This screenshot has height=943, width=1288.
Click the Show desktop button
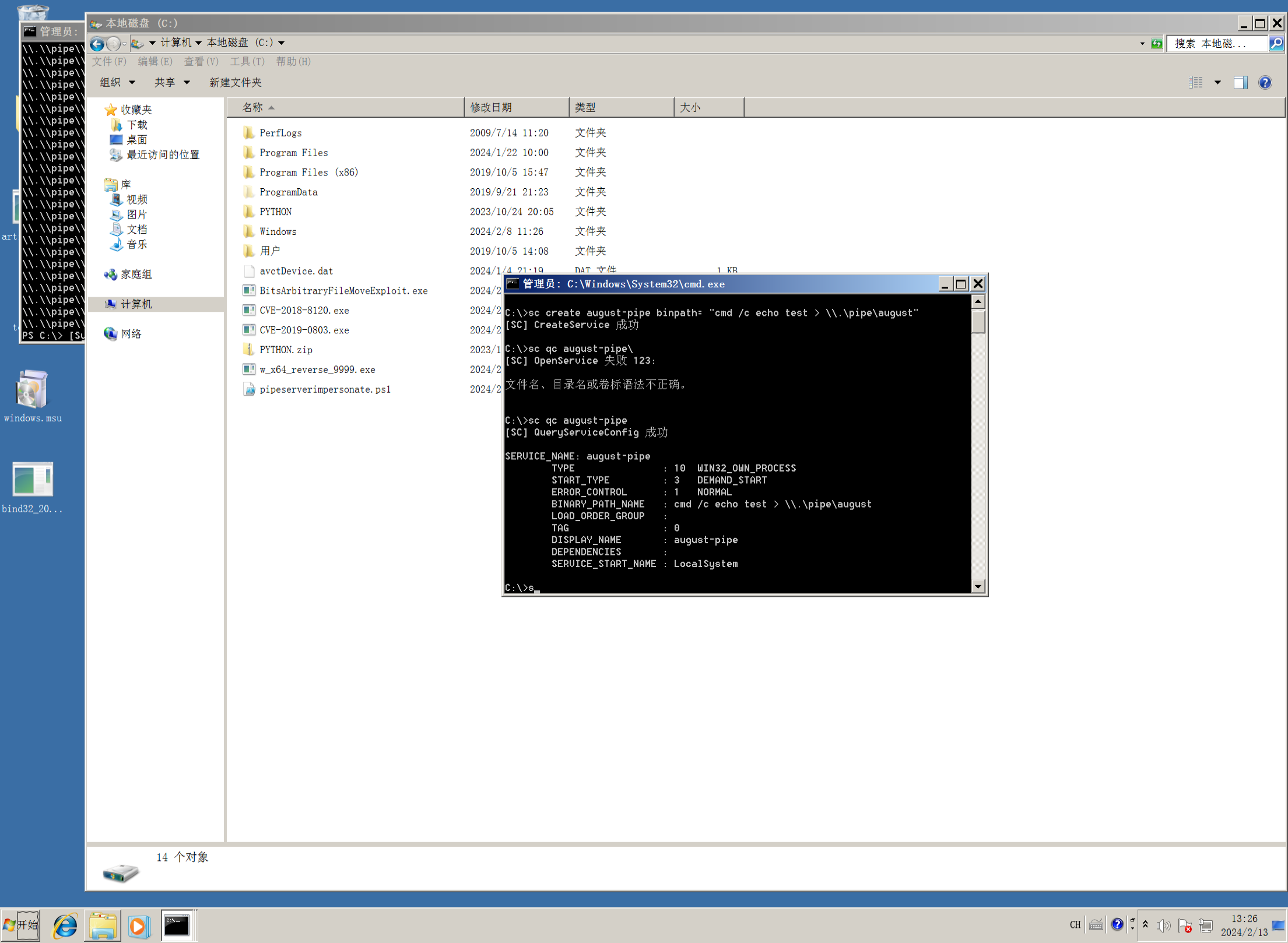(x=1279, y=926)
